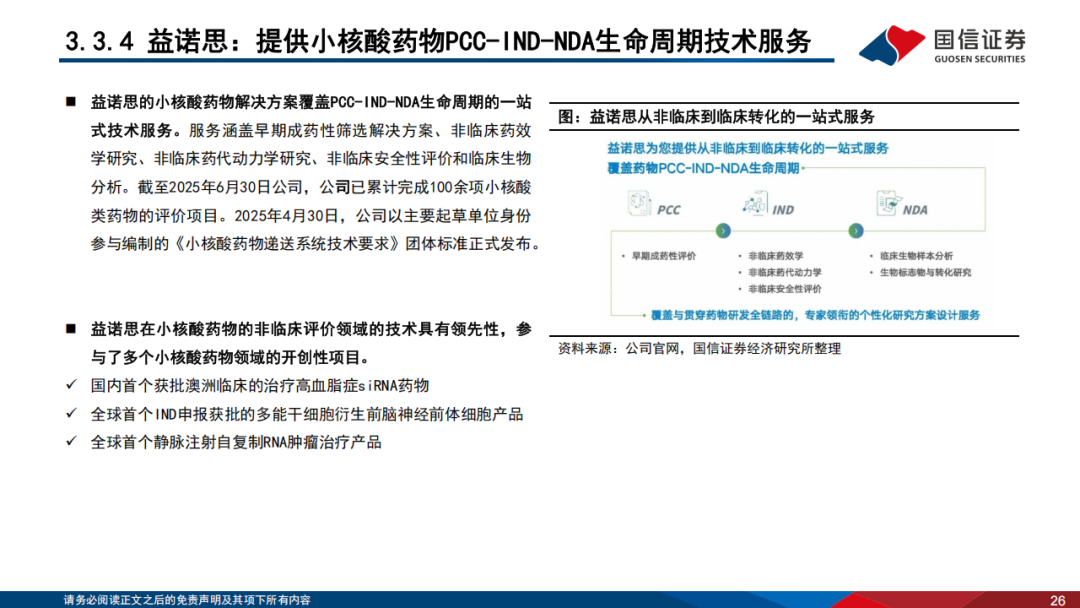Click the 早期成药性评价 bullet item
Image resolution: width=1080 pixels, height=608 pixels.
click(659, 256)
